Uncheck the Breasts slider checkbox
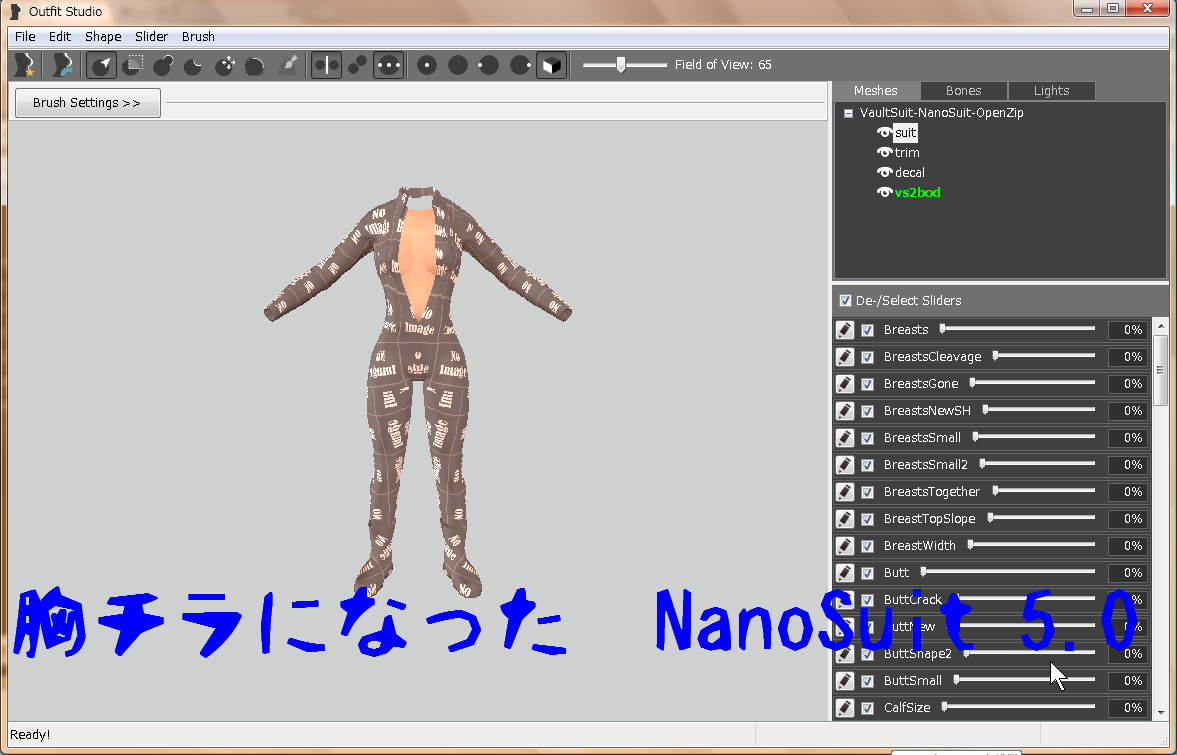Screen dimensions: 1177x755 pos(868,330)
